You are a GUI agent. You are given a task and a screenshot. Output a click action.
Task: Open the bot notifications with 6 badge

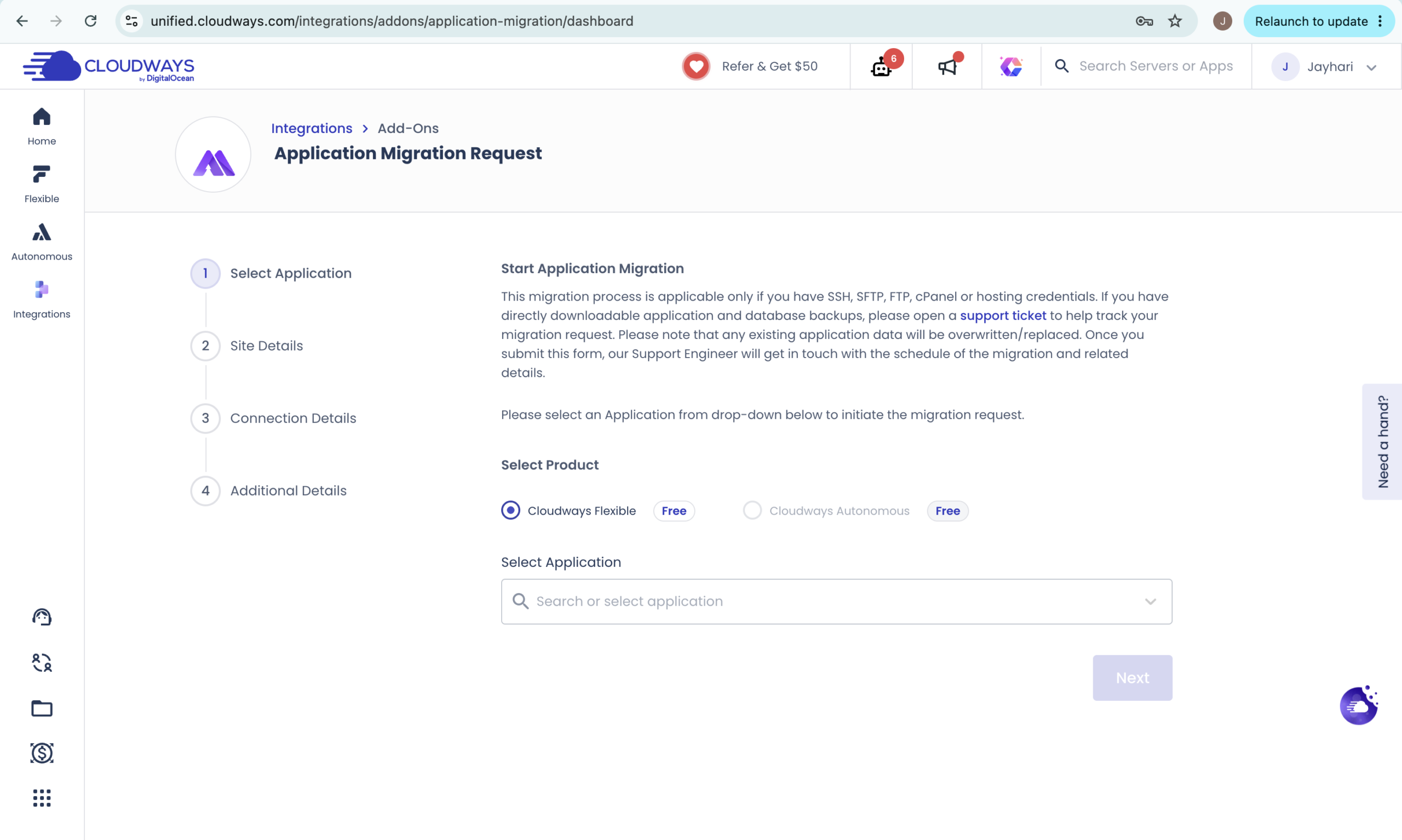click(881, 66)
